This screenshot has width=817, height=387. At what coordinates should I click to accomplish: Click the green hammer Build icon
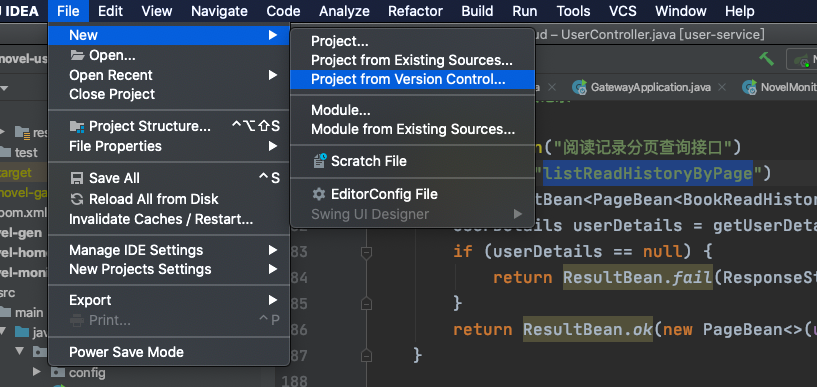click(766, 59)
